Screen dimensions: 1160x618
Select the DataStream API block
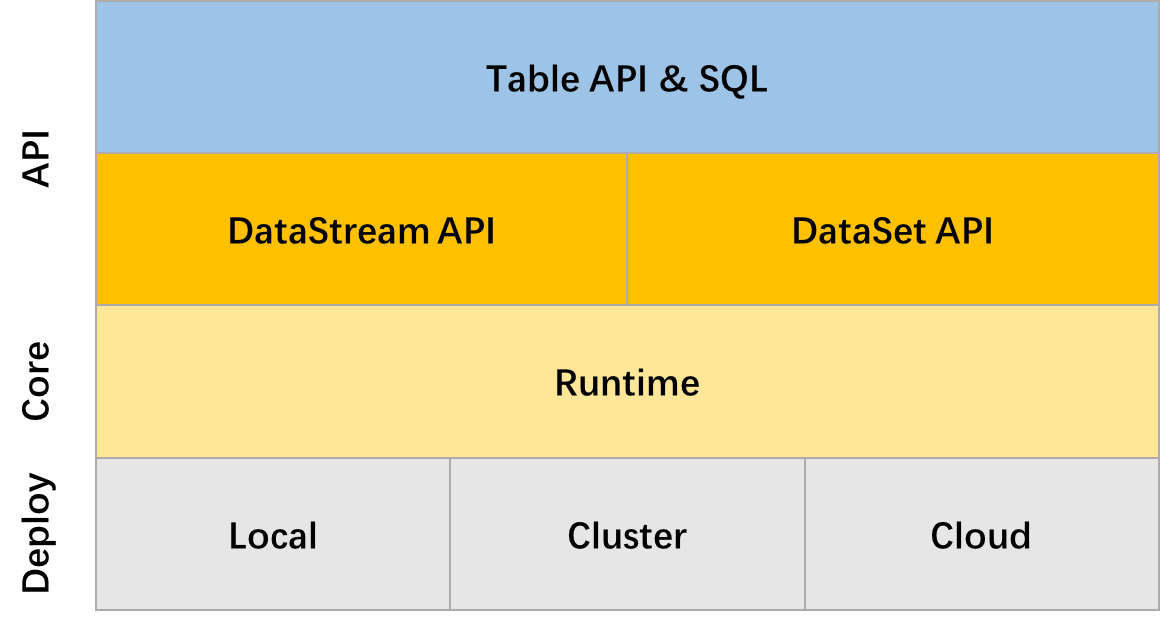361,229
